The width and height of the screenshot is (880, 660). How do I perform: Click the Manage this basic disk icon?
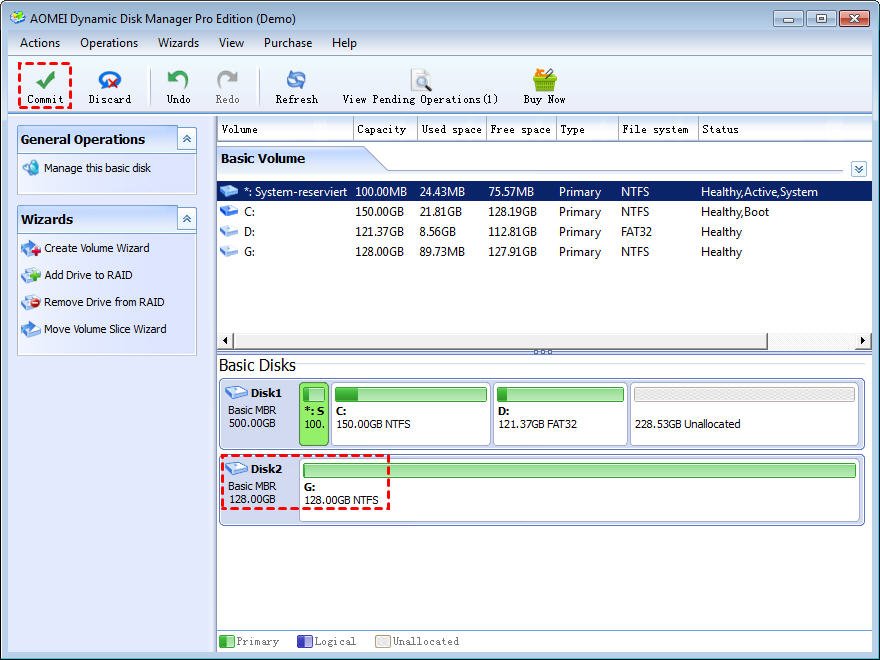(x=31, y=168)
